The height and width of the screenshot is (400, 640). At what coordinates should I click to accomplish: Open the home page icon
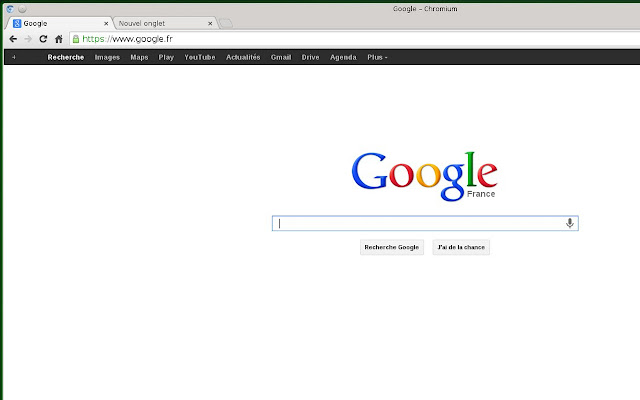click(x=59, y=39)
